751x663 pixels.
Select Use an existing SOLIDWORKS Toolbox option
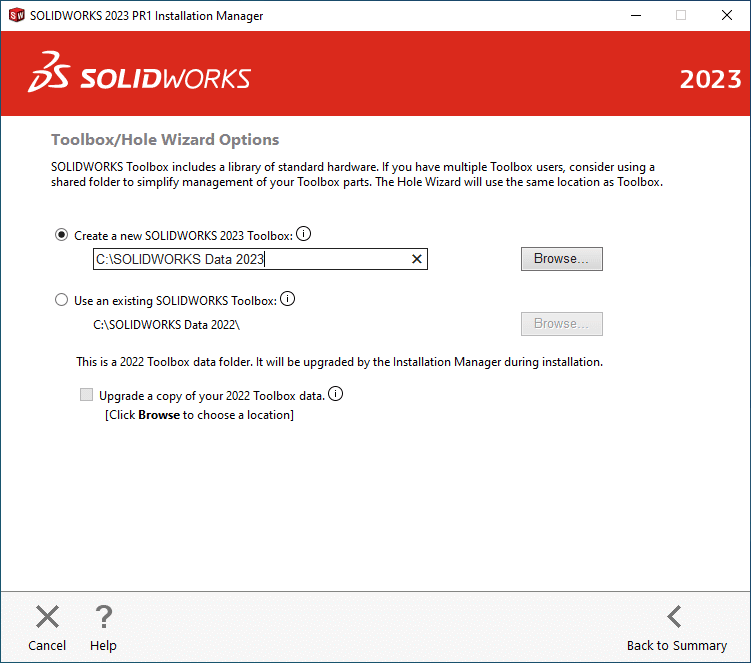pyautogui.click(x=61, y=300)
